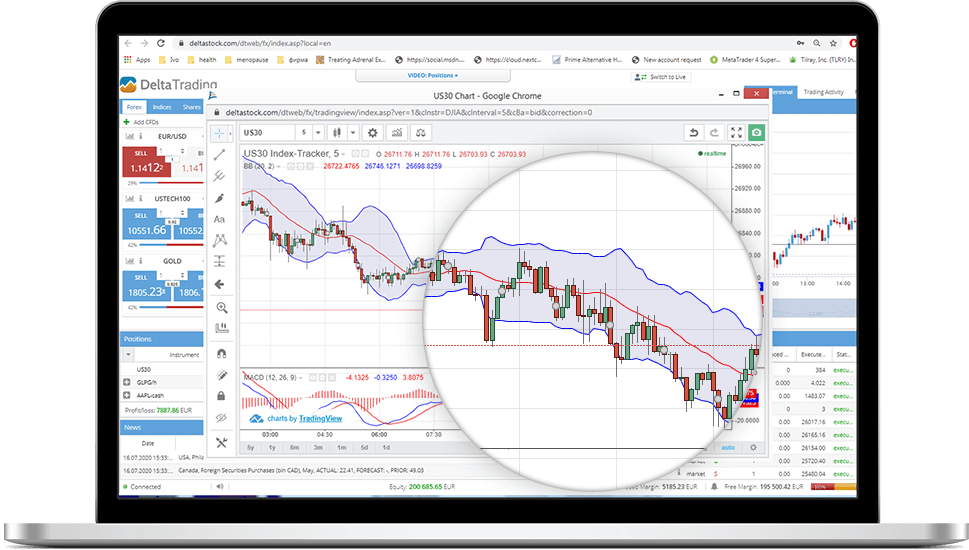Open GOLD chart icon
The image size is (969, 550).
point(130,261)
